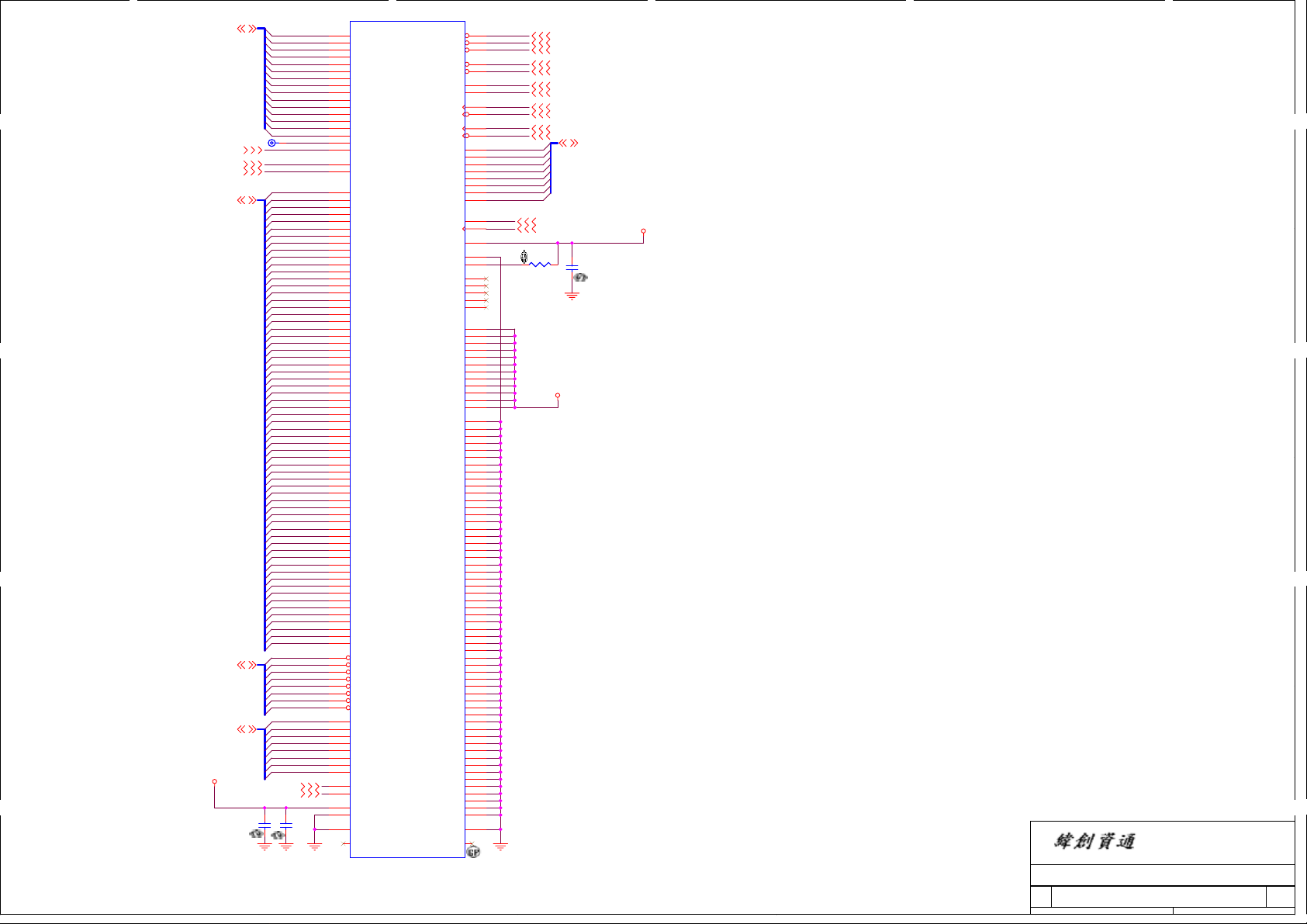Click the 緯創資通 logo in the title block

[1094, 841]
